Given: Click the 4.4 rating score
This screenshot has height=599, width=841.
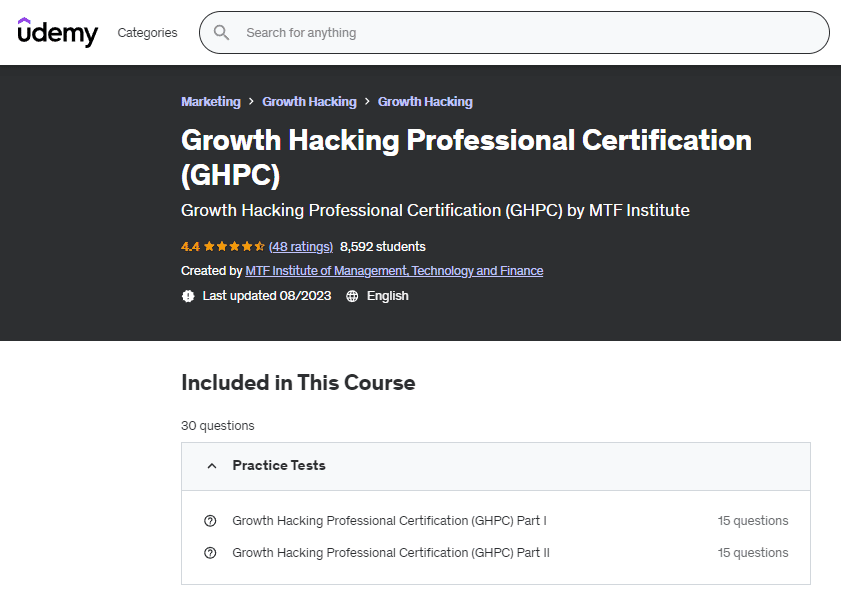Looking at the screenshot, I should (x=190, y=247).
